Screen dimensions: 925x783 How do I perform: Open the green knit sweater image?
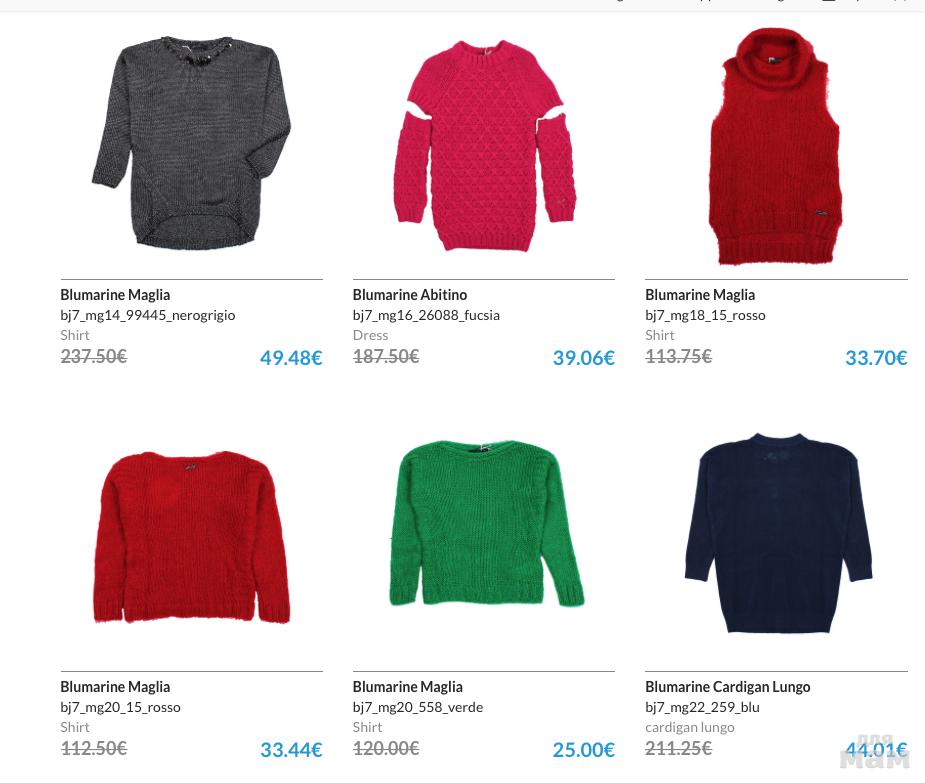tap(486, 523)
